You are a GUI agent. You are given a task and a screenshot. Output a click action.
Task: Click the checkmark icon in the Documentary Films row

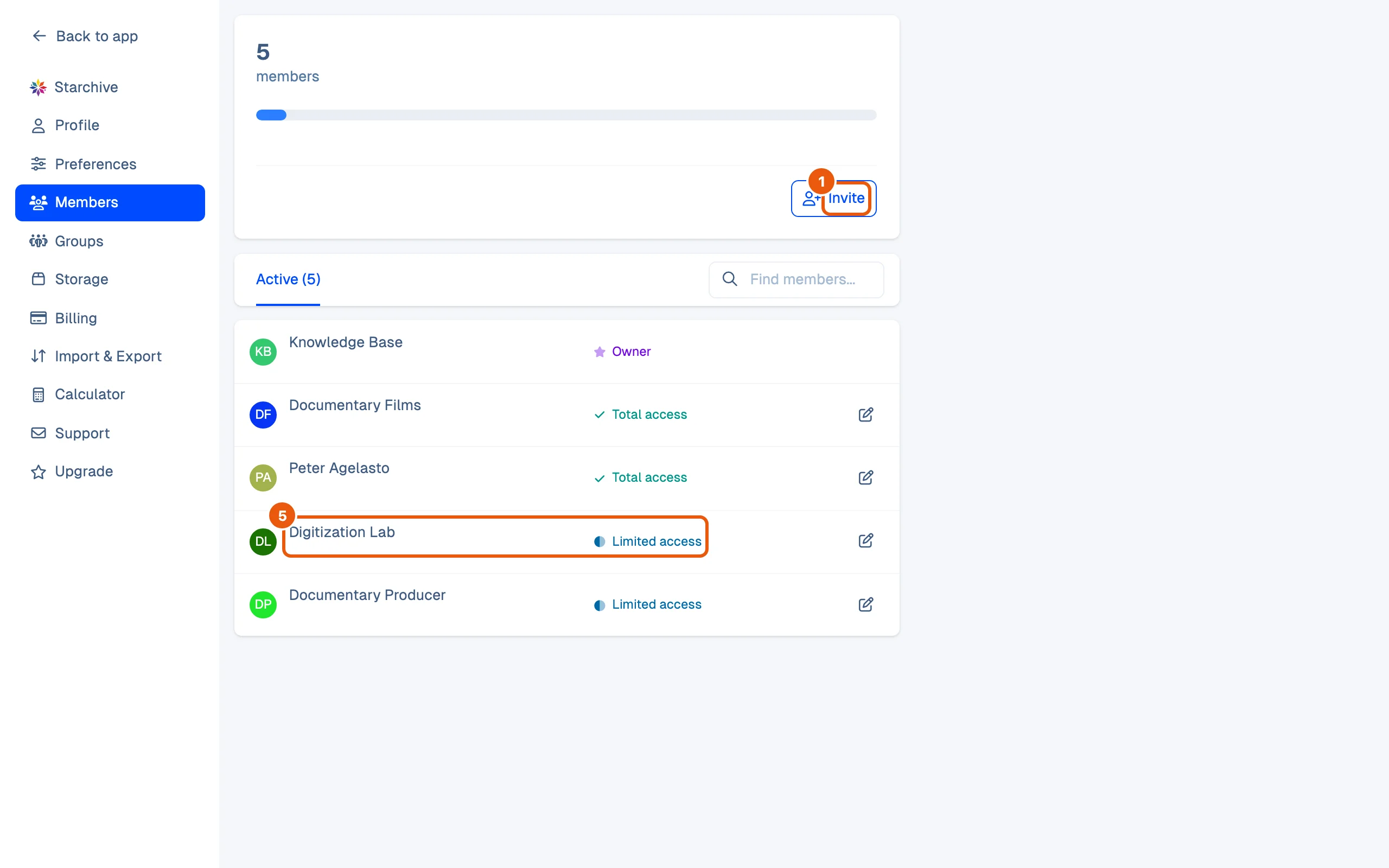click(x=599, y=415)
